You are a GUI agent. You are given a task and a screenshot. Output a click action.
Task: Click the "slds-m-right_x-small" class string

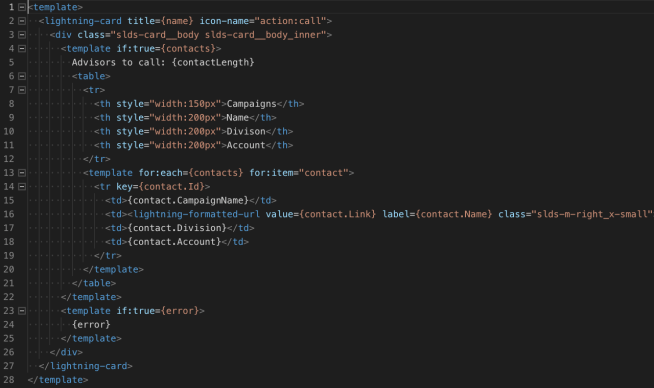point(592,214)
